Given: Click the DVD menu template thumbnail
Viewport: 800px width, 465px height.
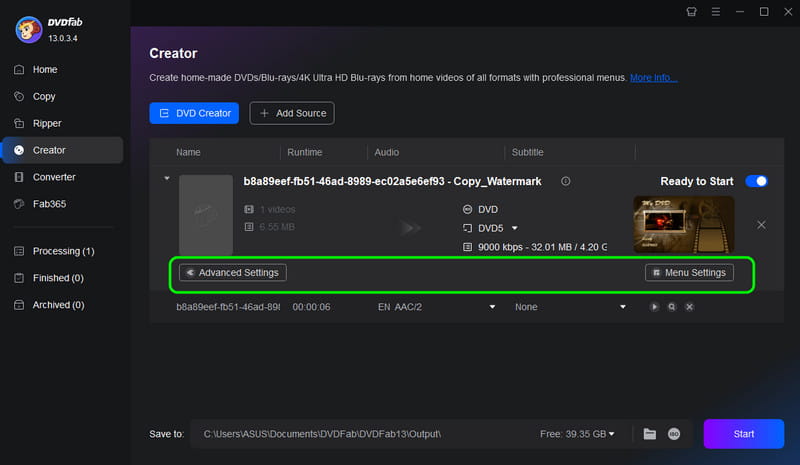Looking at the screenshot, I should pyautogui.click(x=684, y=225).
